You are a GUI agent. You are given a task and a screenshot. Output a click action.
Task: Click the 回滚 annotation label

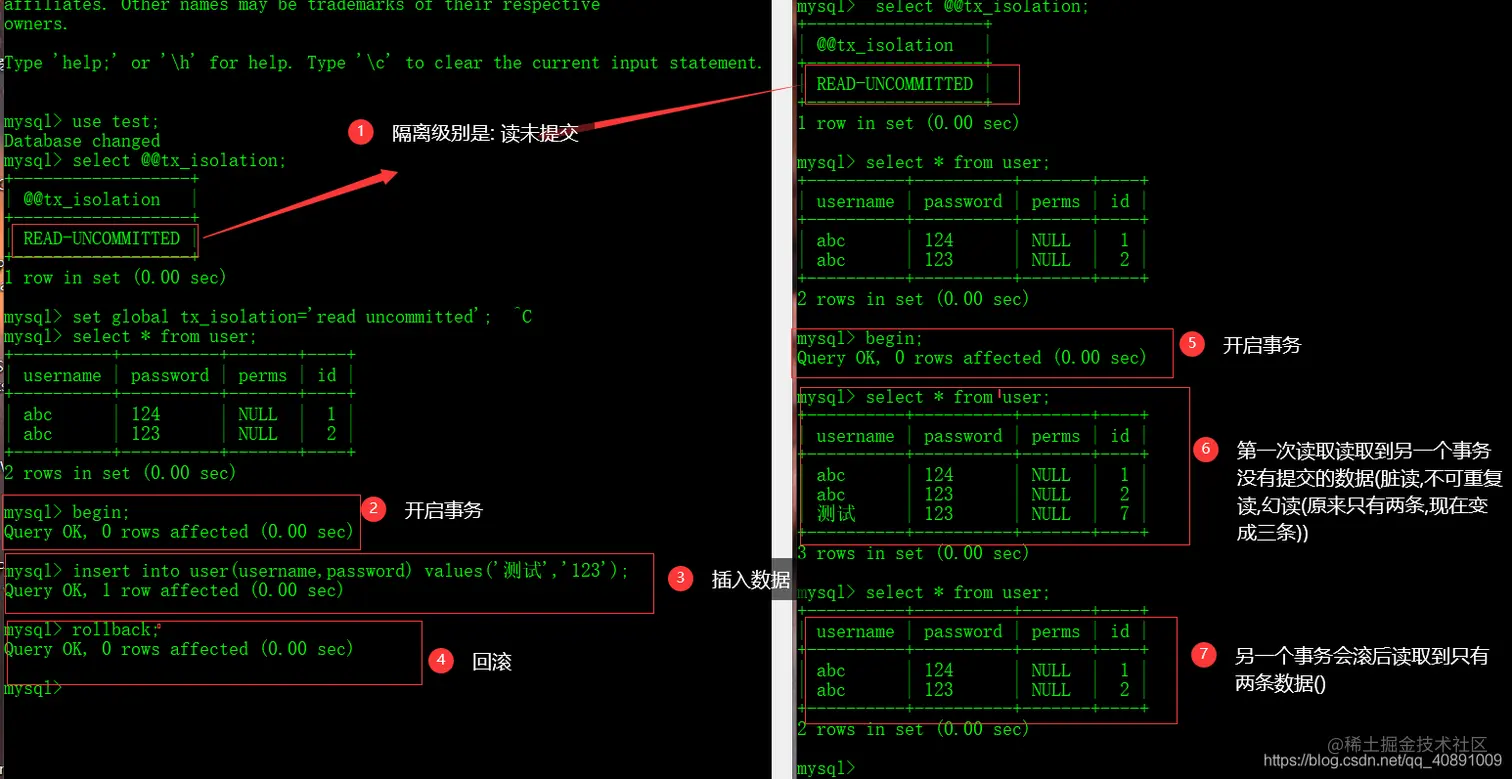[492, 661]
